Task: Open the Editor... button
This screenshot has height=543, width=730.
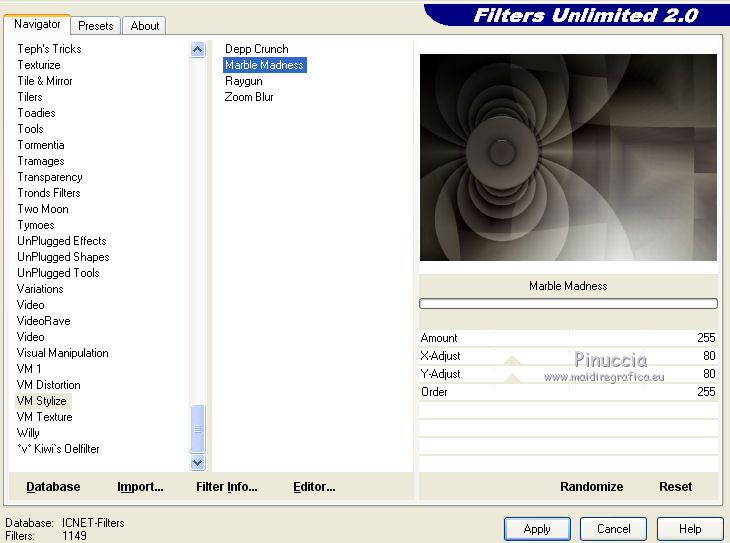Action: pos(314,487)
